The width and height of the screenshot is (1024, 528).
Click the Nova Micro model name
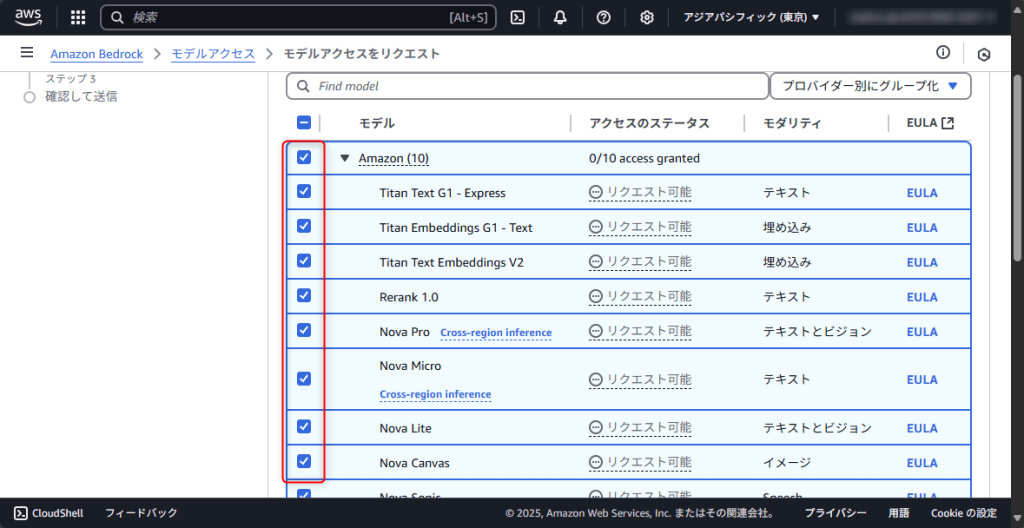pos(410,366)
